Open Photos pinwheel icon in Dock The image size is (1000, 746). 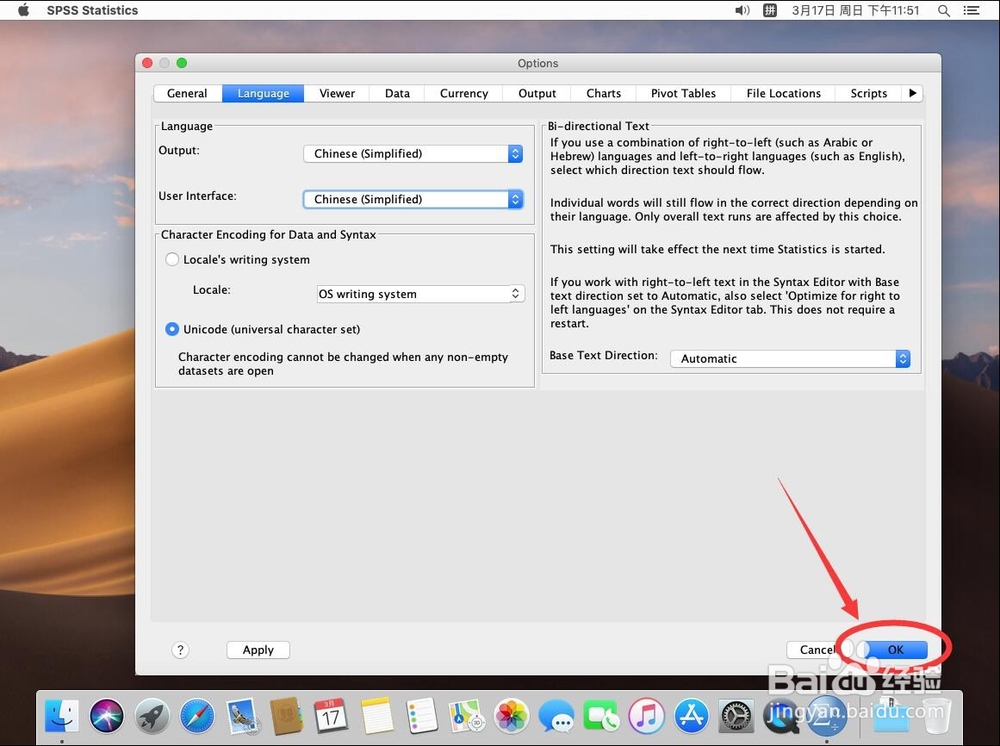coord(511,715)
